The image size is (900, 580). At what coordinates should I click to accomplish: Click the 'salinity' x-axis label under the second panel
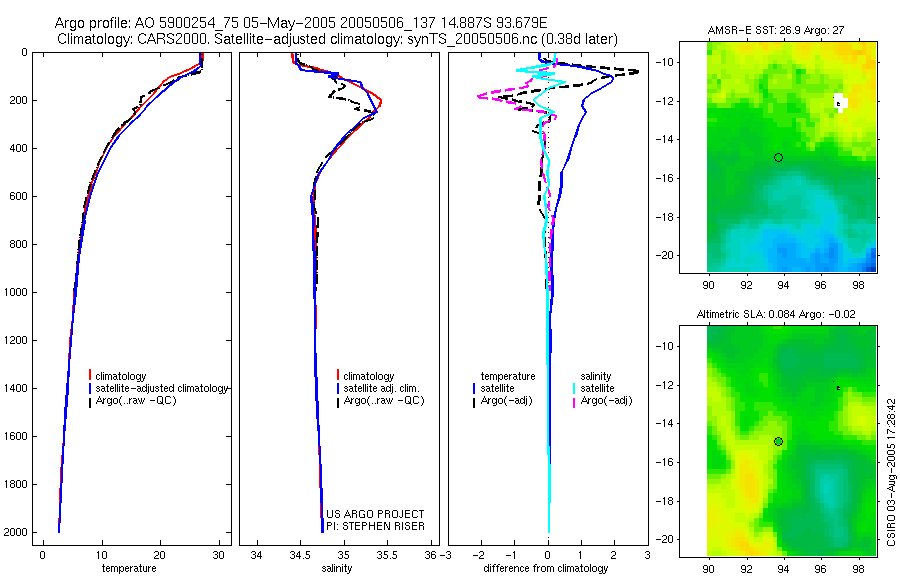[x=337, y=569]
